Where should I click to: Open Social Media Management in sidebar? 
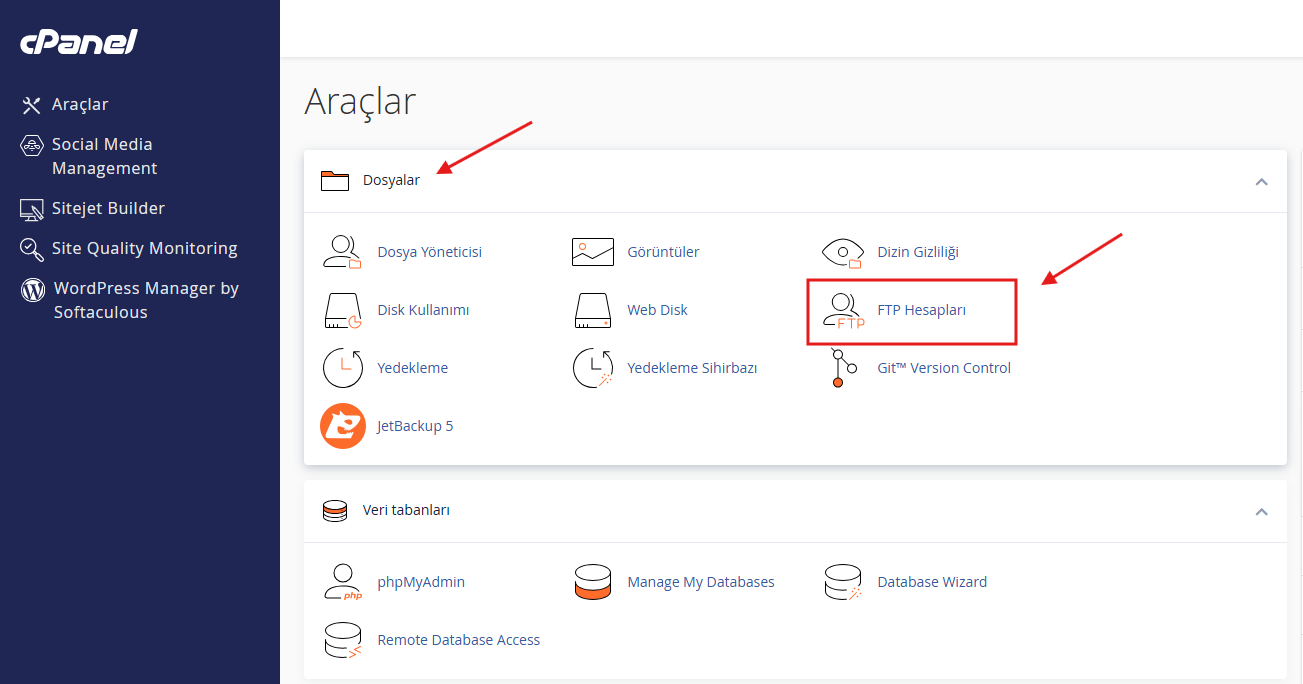(104, 156)
